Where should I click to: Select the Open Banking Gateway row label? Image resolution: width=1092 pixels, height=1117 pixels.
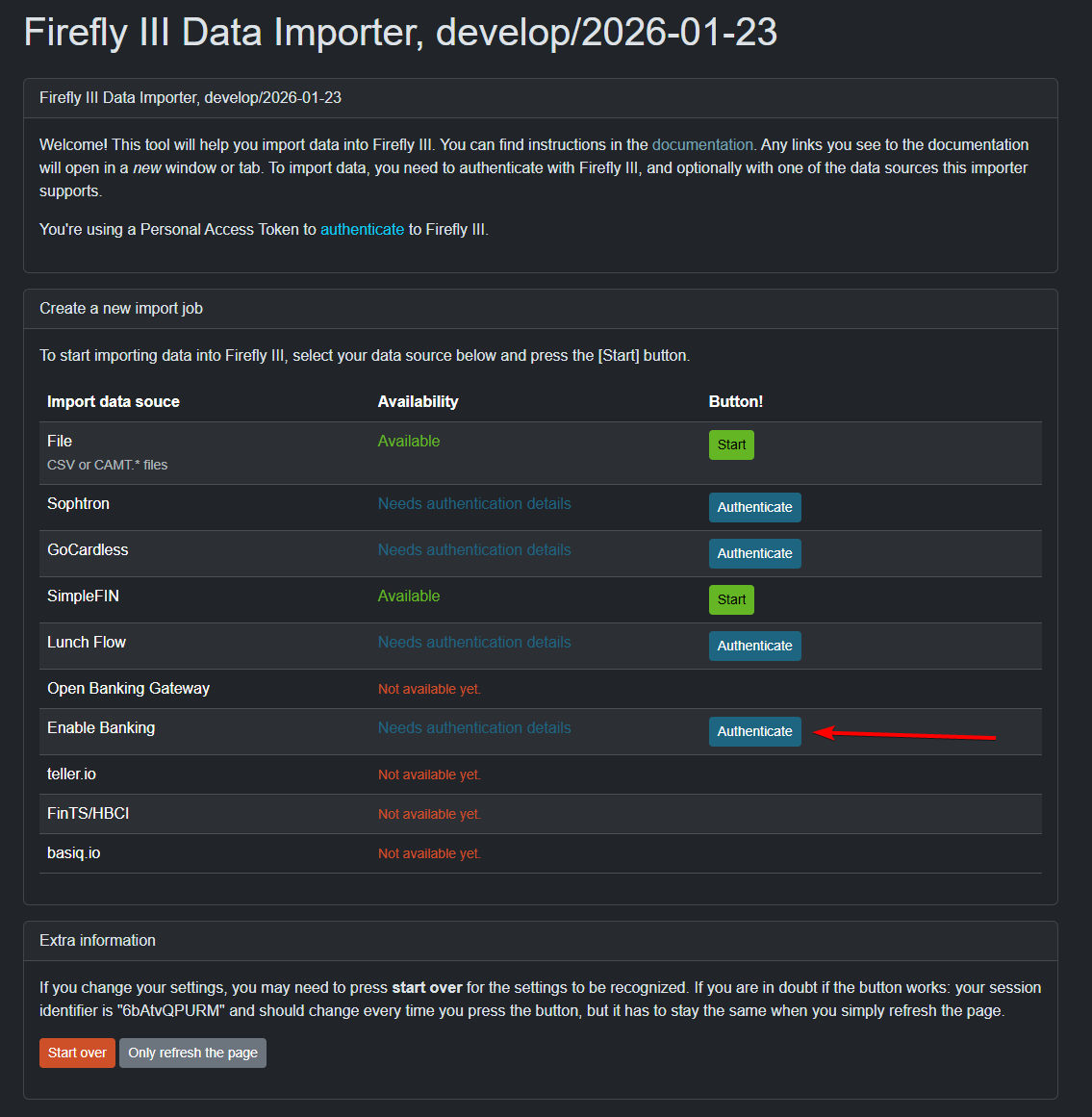click(128, 689)
